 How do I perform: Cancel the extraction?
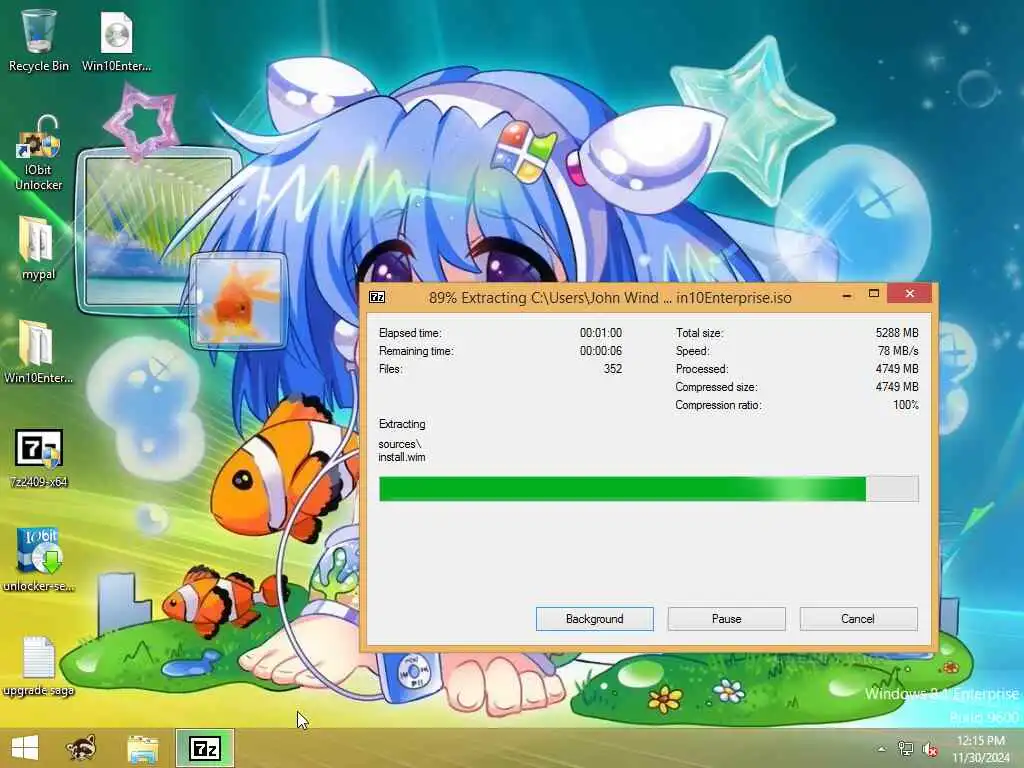[858, 618]
